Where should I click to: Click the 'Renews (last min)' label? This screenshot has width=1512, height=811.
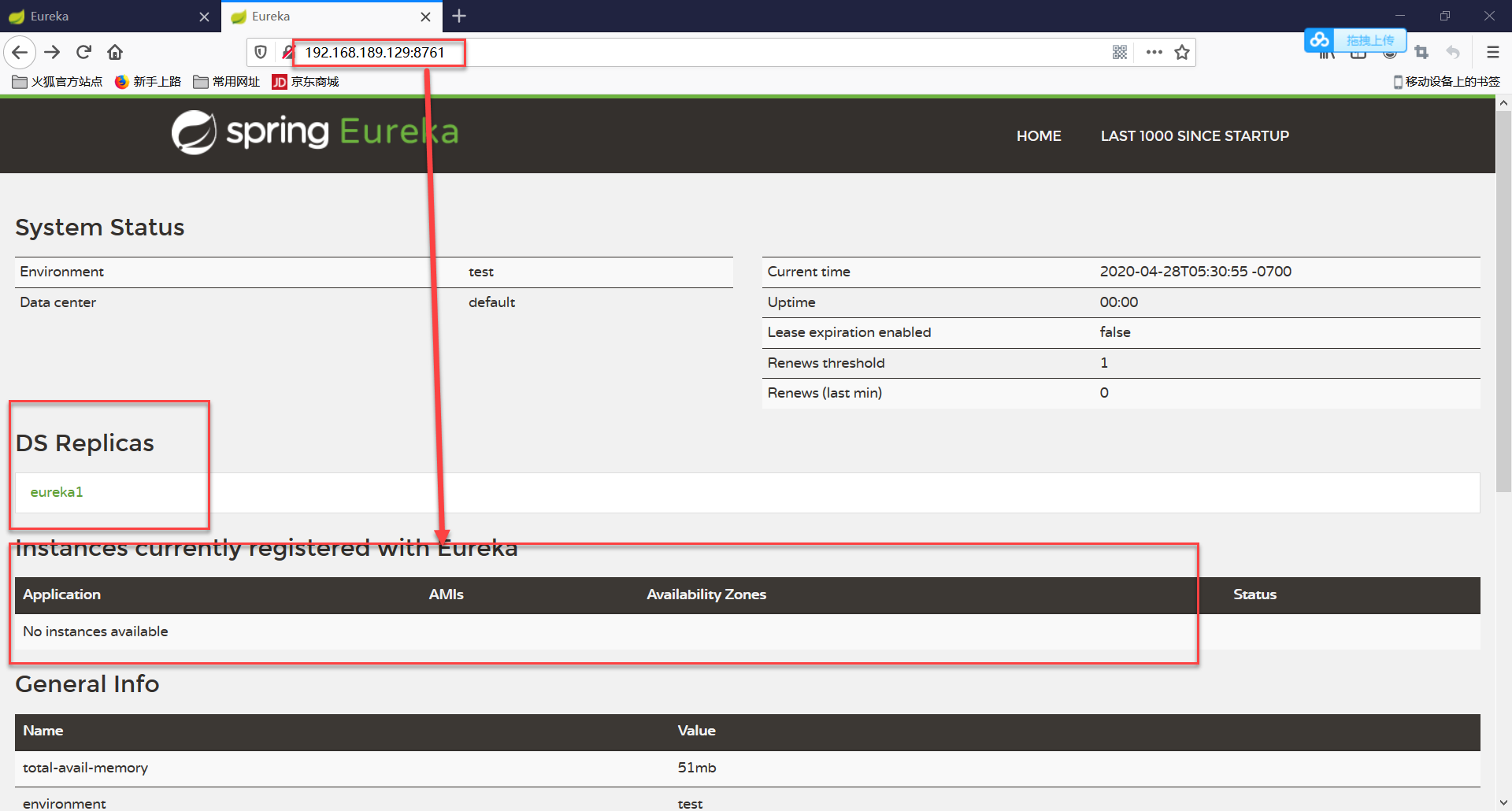(x=825, y=393)
